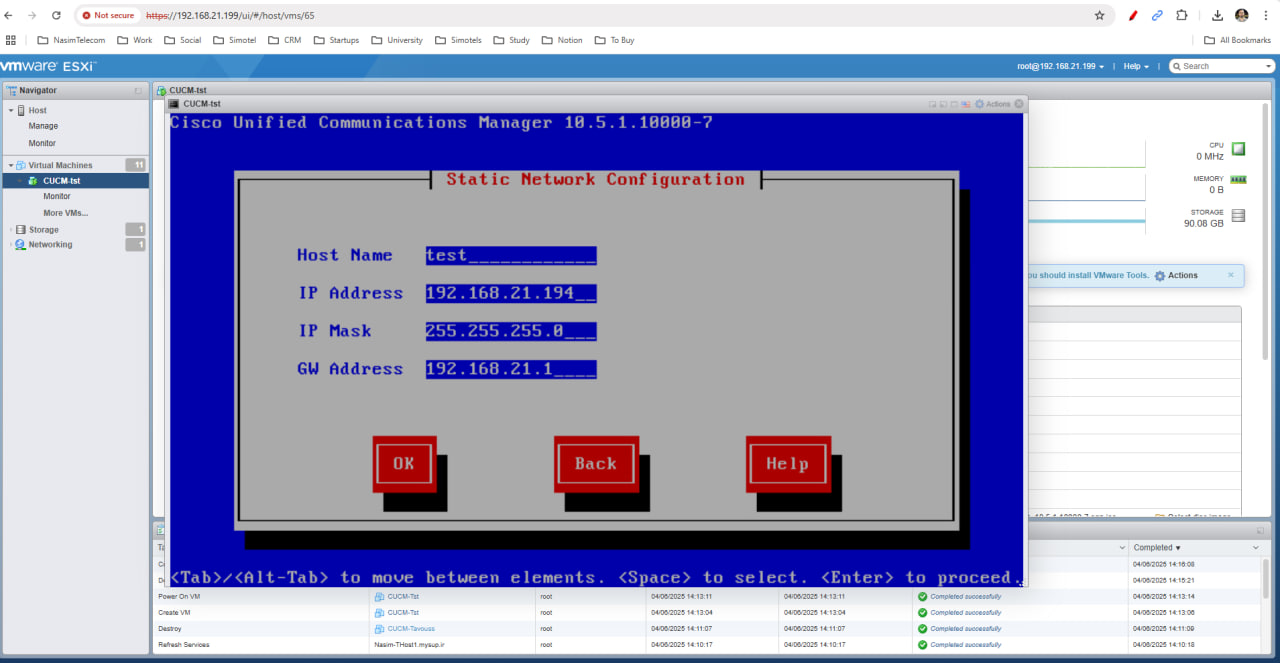
Task: Open the All Bookmarks folder
Action: tap(1236, 40)
